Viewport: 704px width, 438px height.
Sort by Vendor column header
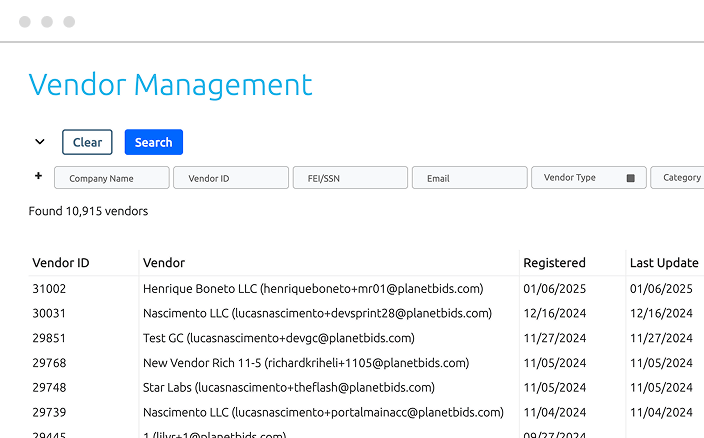pos(164,263)
